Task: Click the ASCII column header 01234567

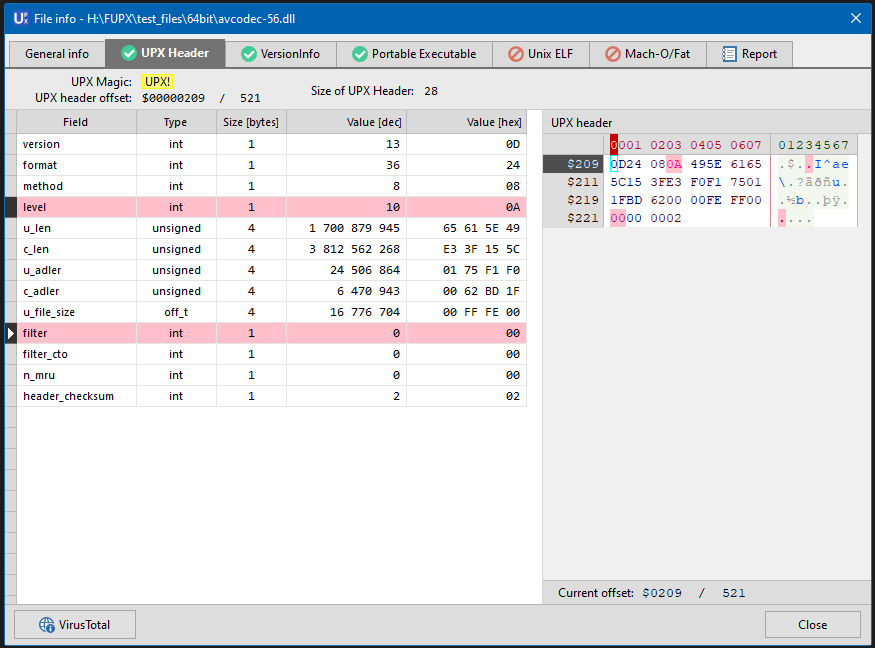Action: (x=814, y=145)
